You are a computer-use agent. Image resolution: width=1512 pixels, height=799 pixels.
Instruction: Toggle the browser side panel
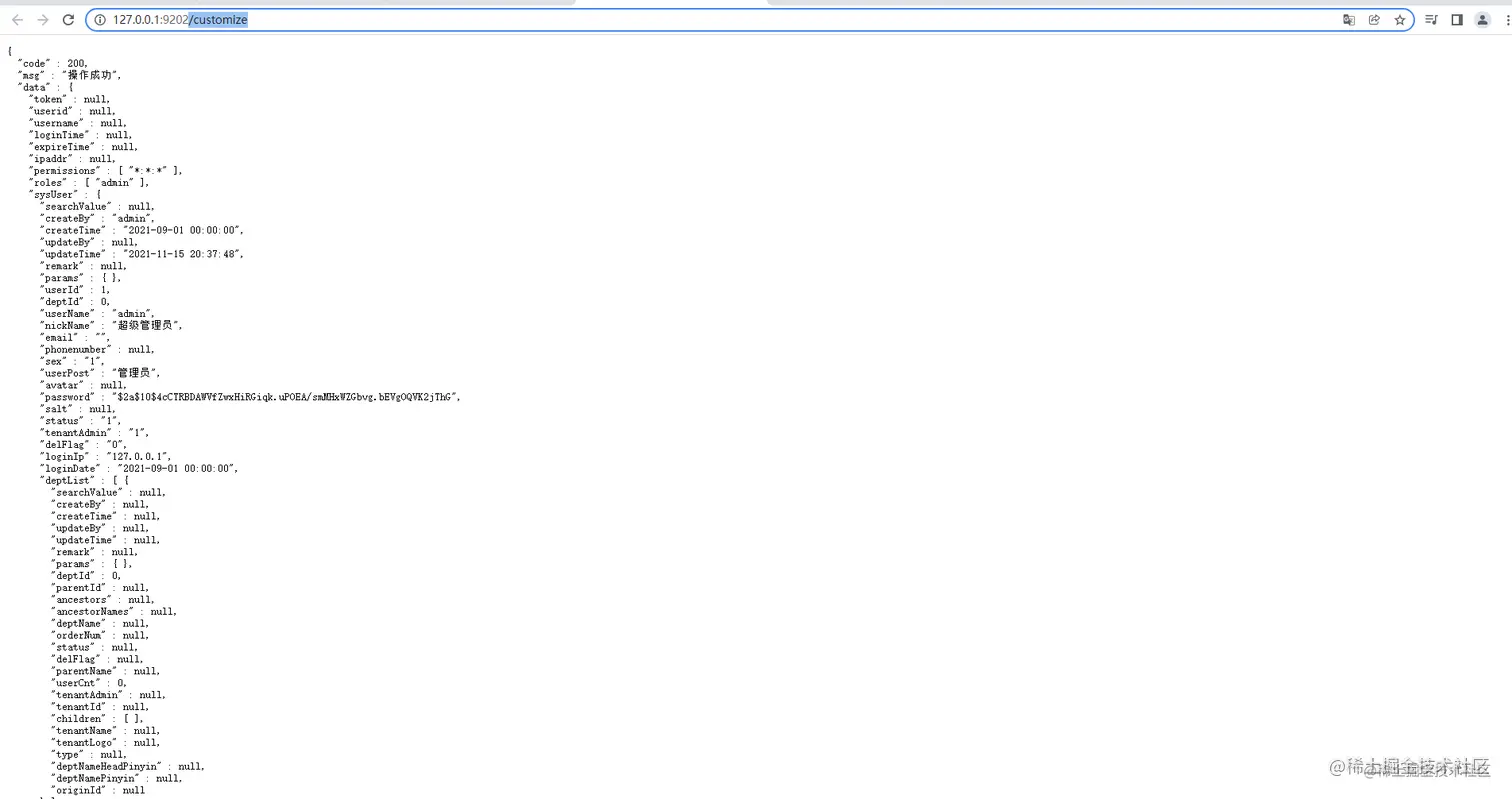[1457, 20]
